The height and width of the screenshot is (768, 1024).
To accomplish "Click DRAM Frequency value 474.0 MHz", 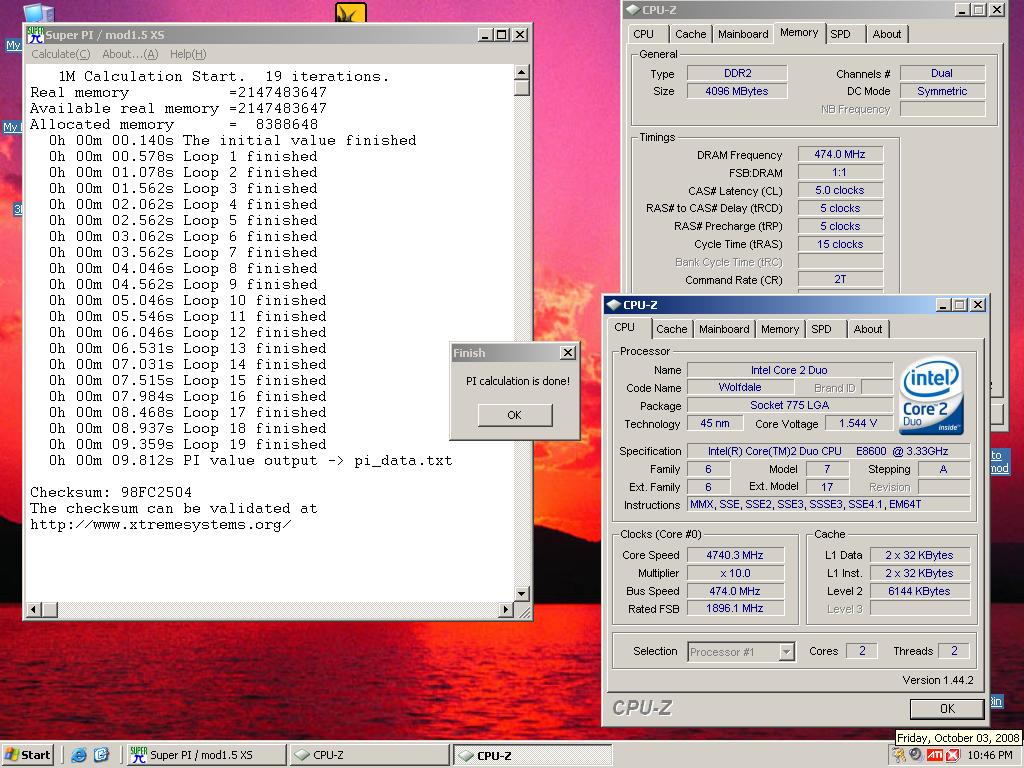I will click(840, 154).
